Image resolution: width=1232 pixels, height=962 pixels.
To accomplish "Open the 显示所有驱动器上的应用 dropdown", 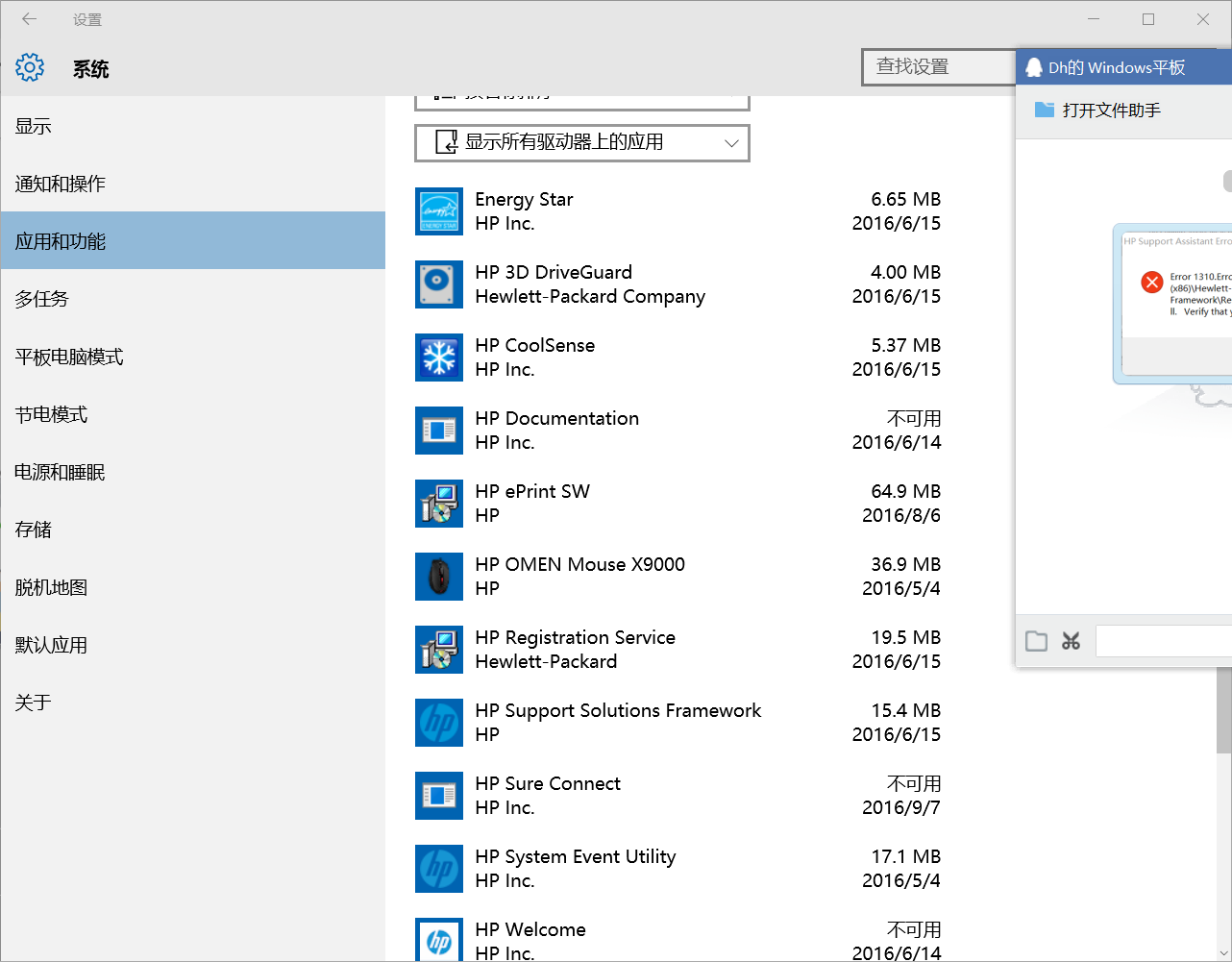I will pyautogui.click(x=582, y=143).
